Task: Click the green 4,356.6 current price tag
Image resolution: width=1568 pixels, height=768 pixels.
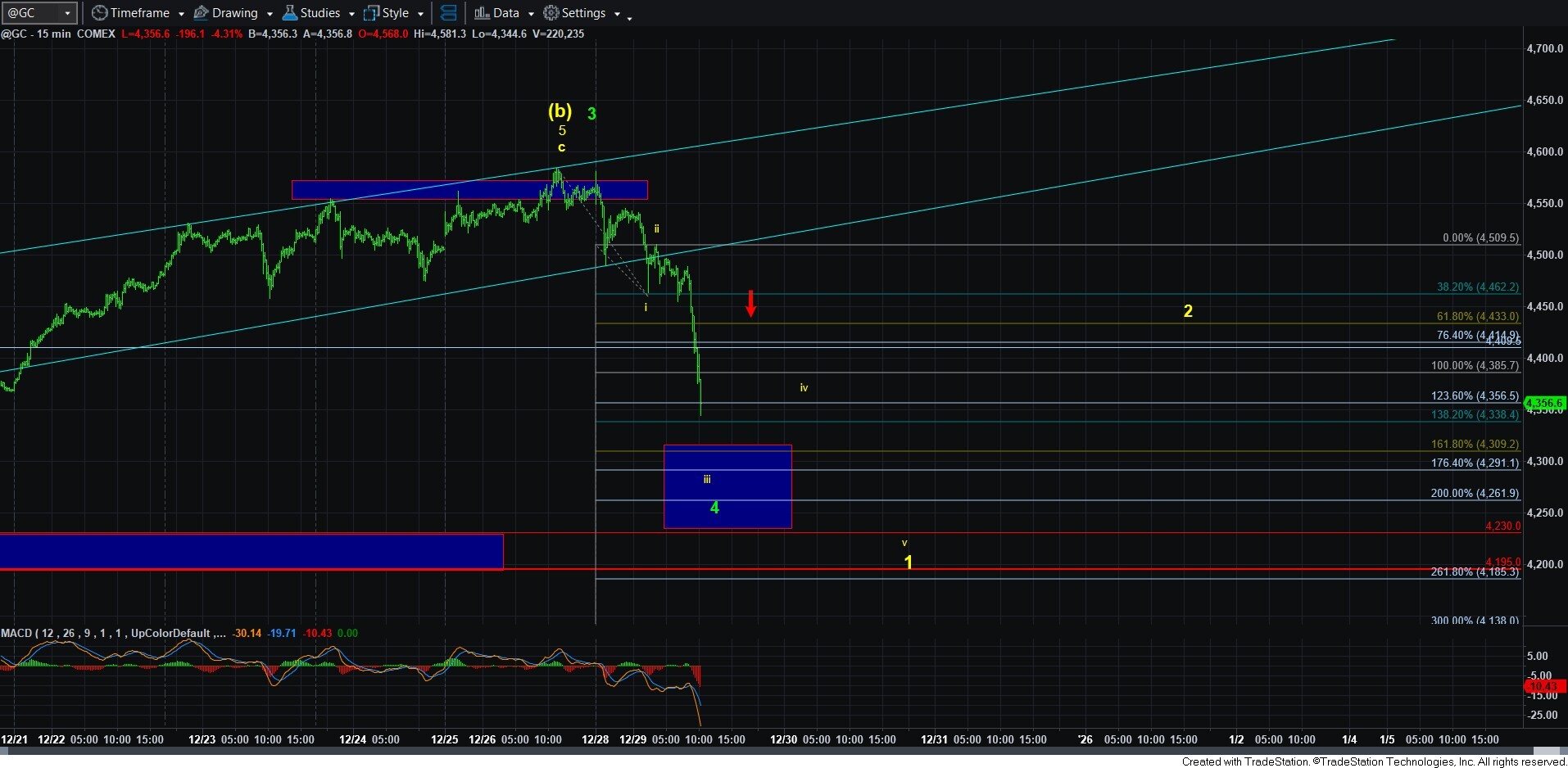Action: point(1543,403)
